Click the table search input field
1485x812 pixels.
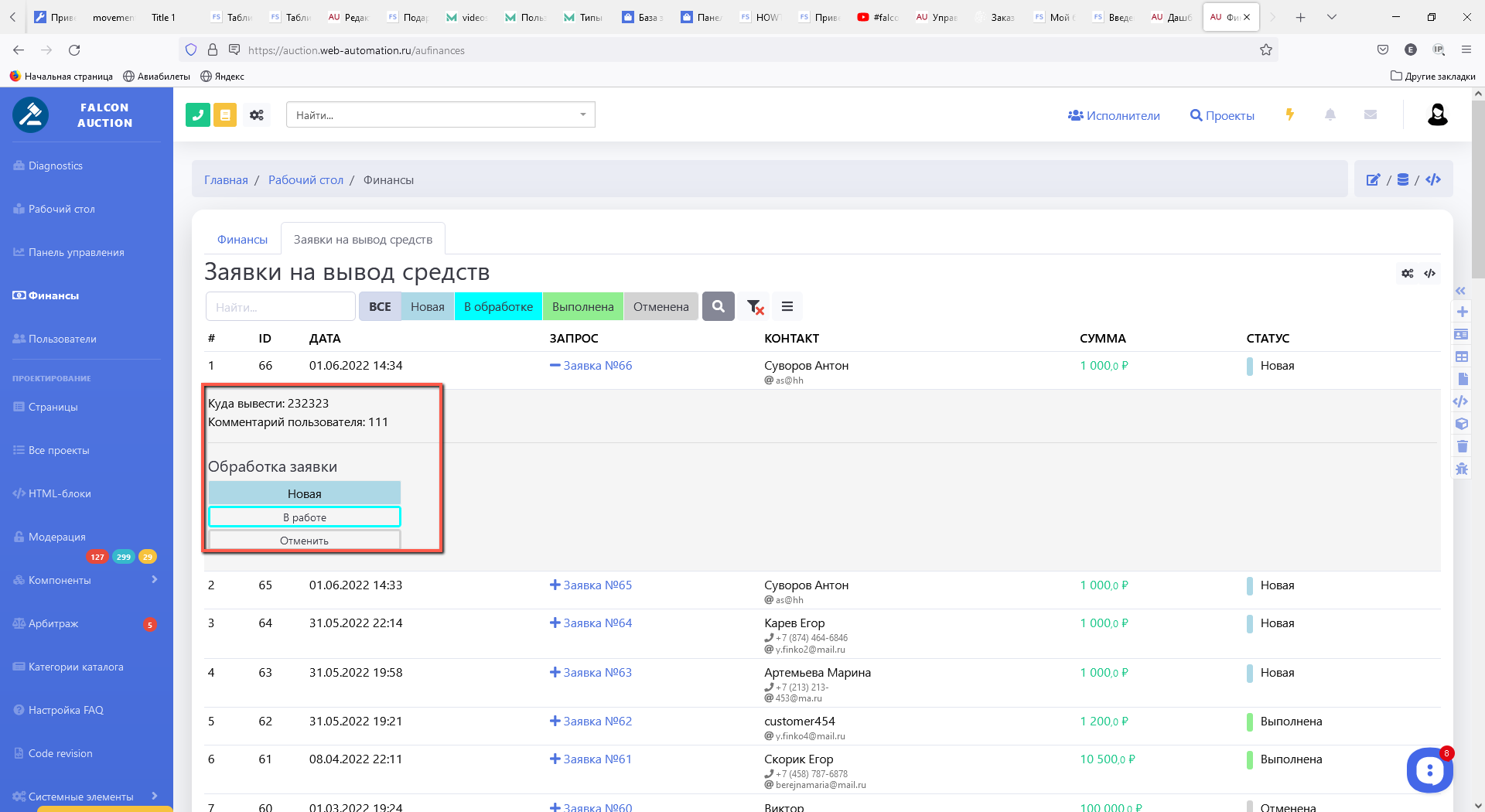[x=280, y=307]
